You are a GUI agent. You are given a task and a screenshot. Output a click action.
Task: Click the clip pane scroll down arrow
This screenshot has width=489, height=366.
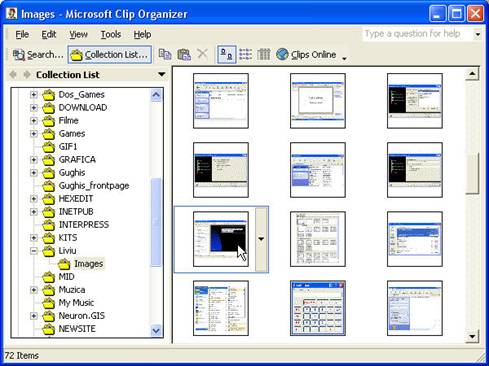pos(472,336)
